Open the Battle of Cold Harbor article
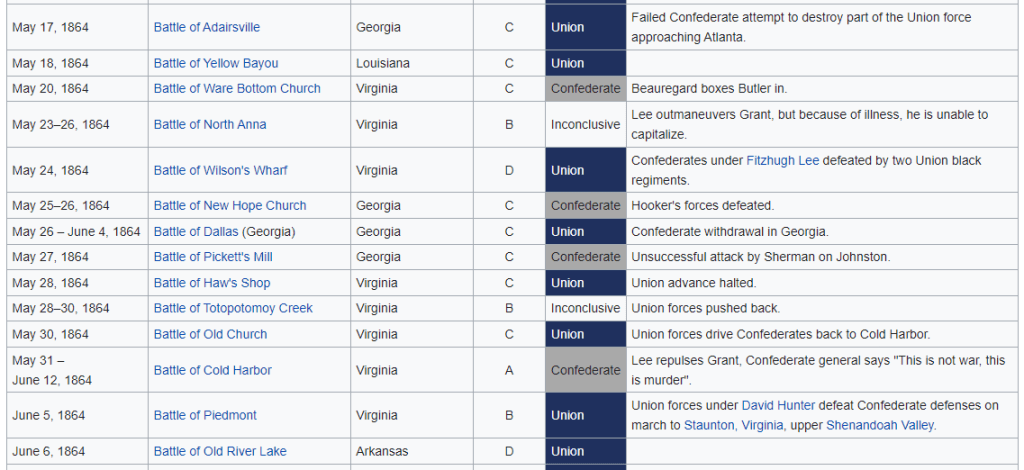Image resolution: width=1024 pixels, height=470 pixels. (x=212, y=370)
